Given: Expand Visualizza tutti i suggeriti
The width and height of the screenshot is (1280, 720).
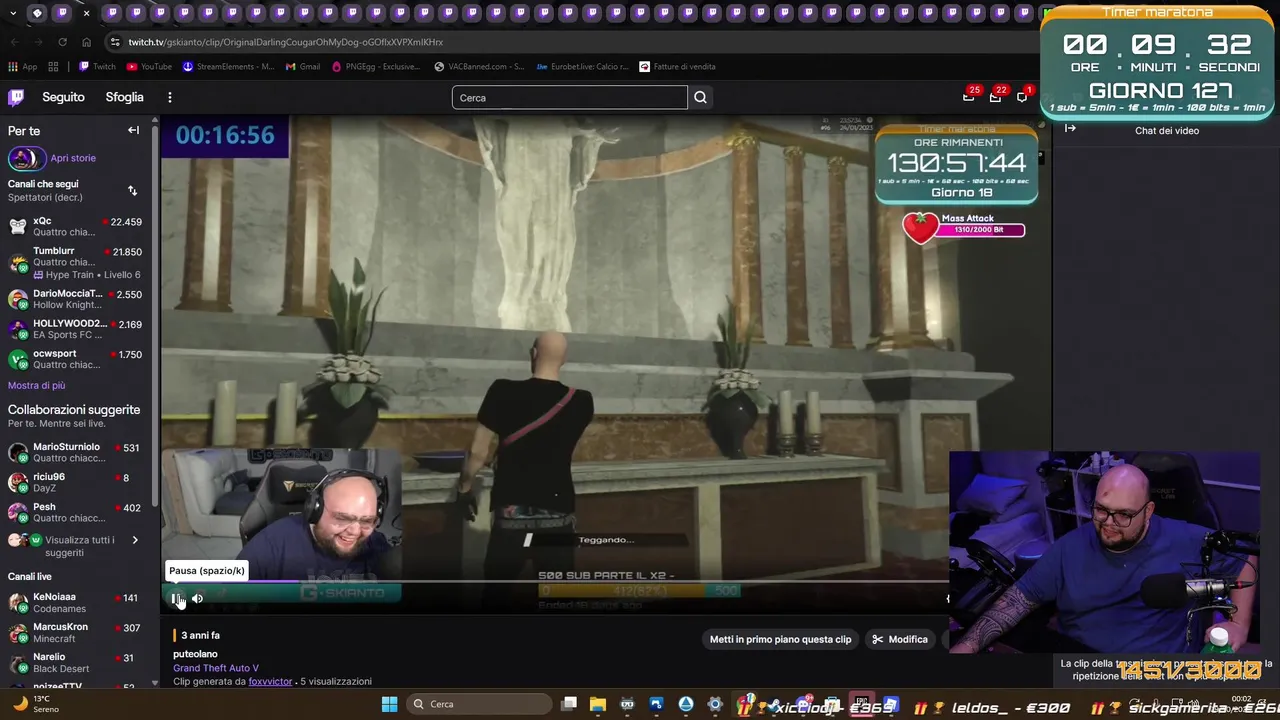Looking at the screenshot, I should (x=76, y=546).
